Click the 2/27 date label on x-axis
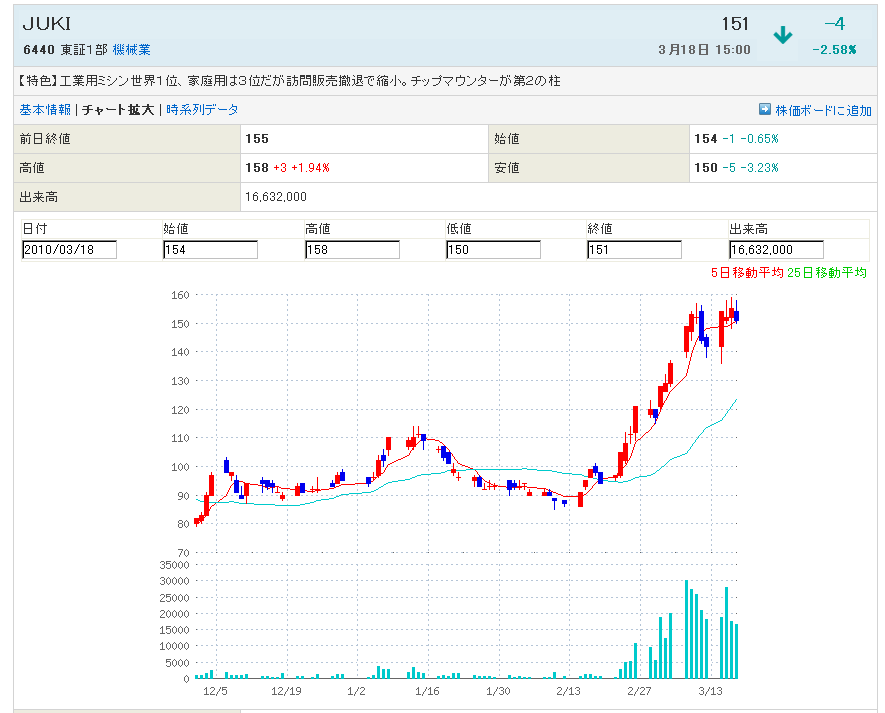Viewport: 885px width, 713px height. point(639,691)
